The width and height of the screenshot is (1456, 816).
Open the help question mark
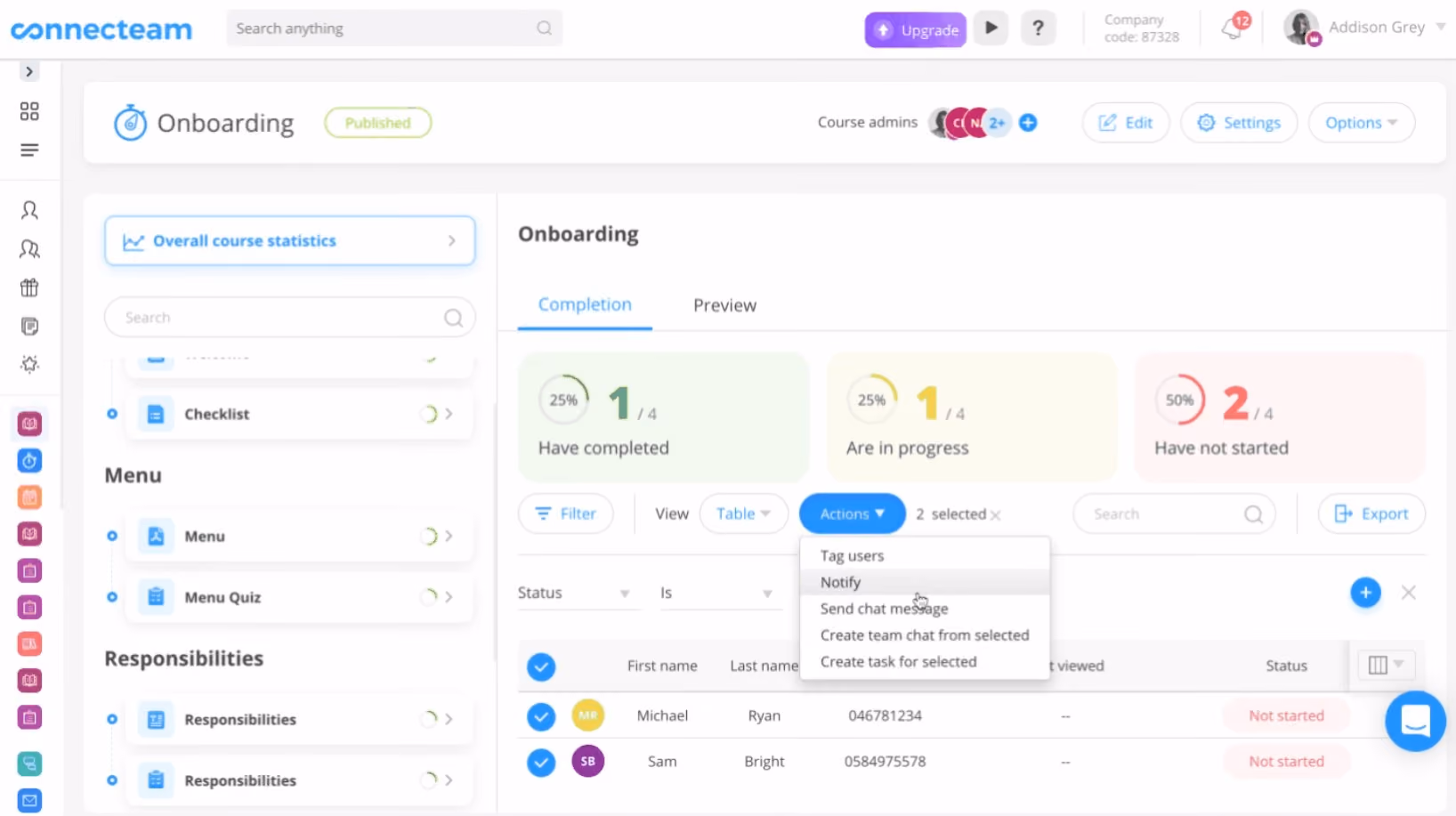(1038, 28)
